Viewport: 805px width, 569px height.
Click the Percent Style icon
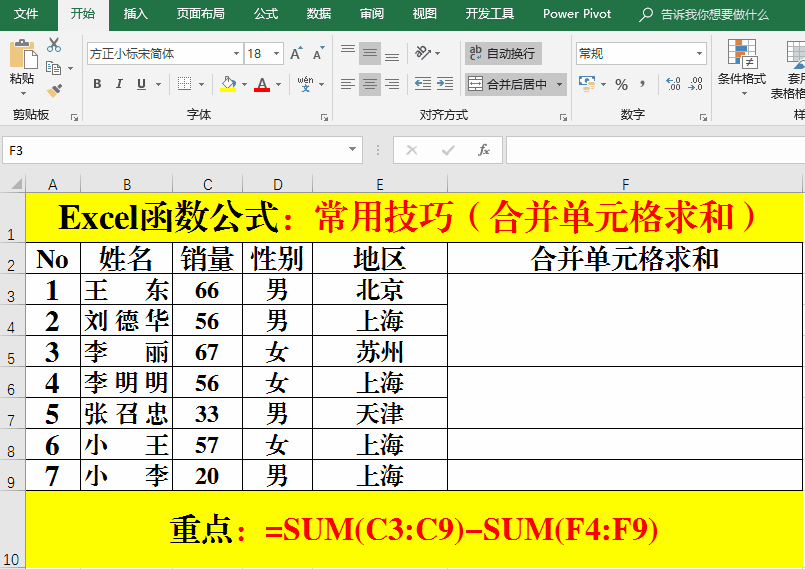click(621, 85)
